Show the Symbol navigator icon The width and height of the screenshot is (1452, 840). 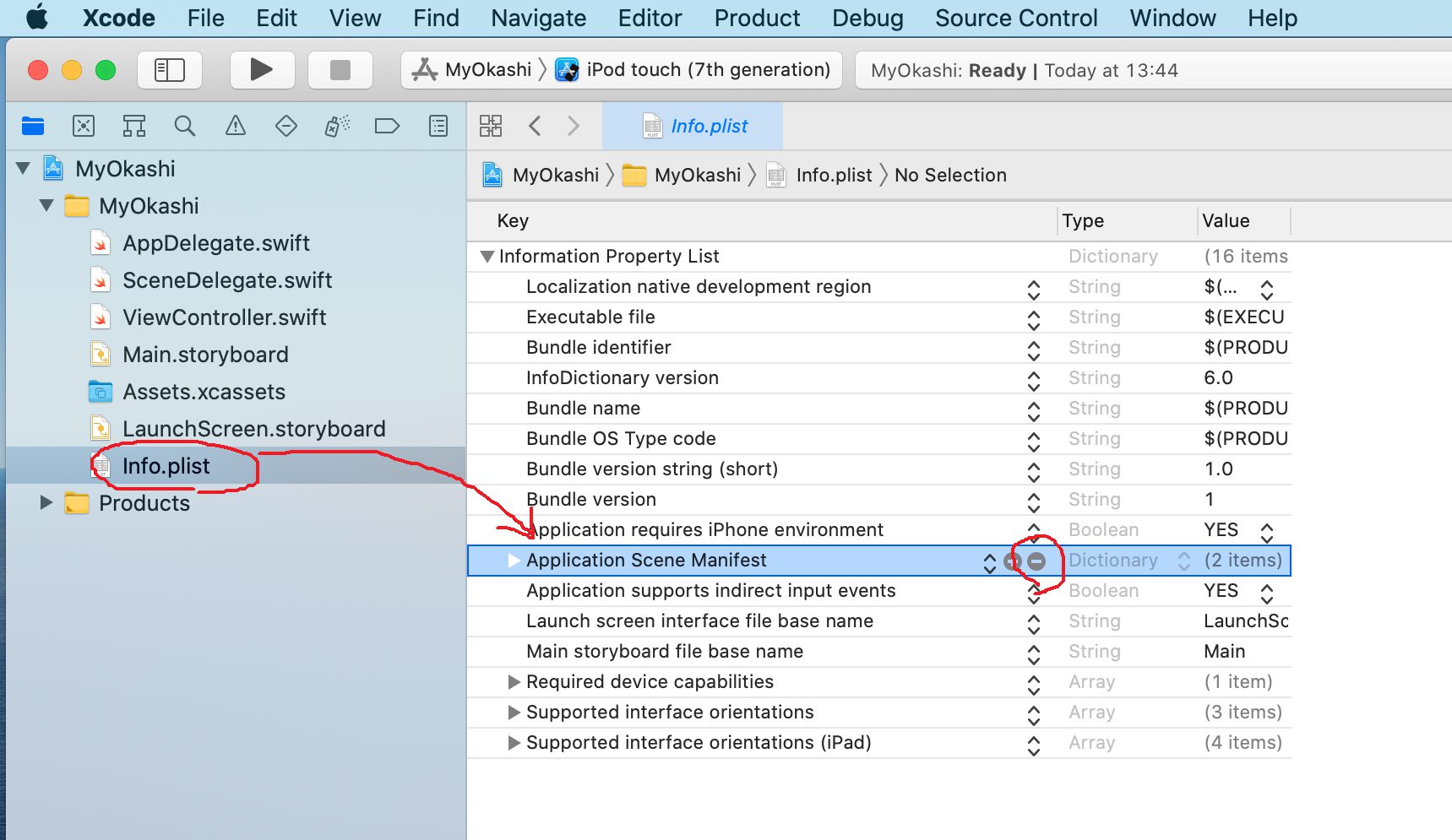coord(134,126)
